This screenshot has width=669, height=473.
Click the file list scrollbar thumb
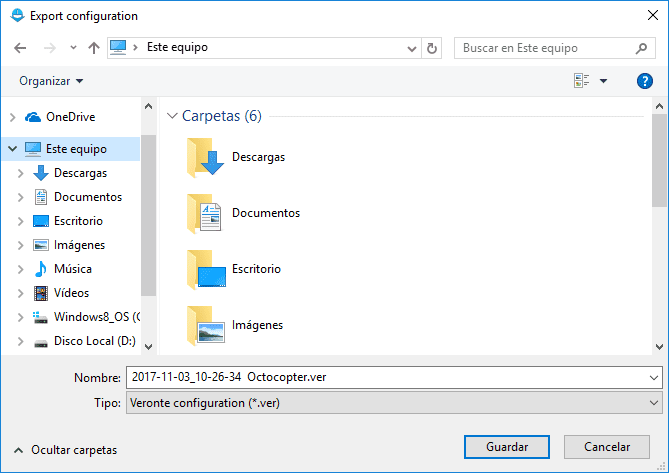point(659,160)
